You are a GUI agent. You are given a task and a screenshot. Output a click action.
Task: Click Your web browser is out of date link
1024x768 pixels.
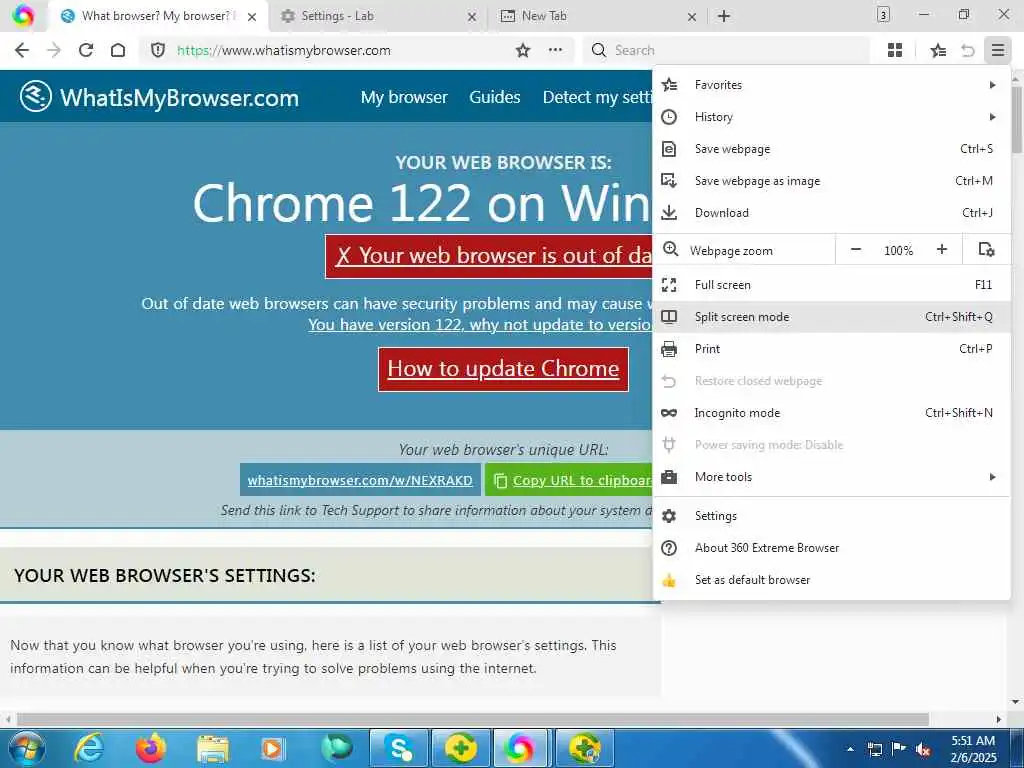click(488, 256)
